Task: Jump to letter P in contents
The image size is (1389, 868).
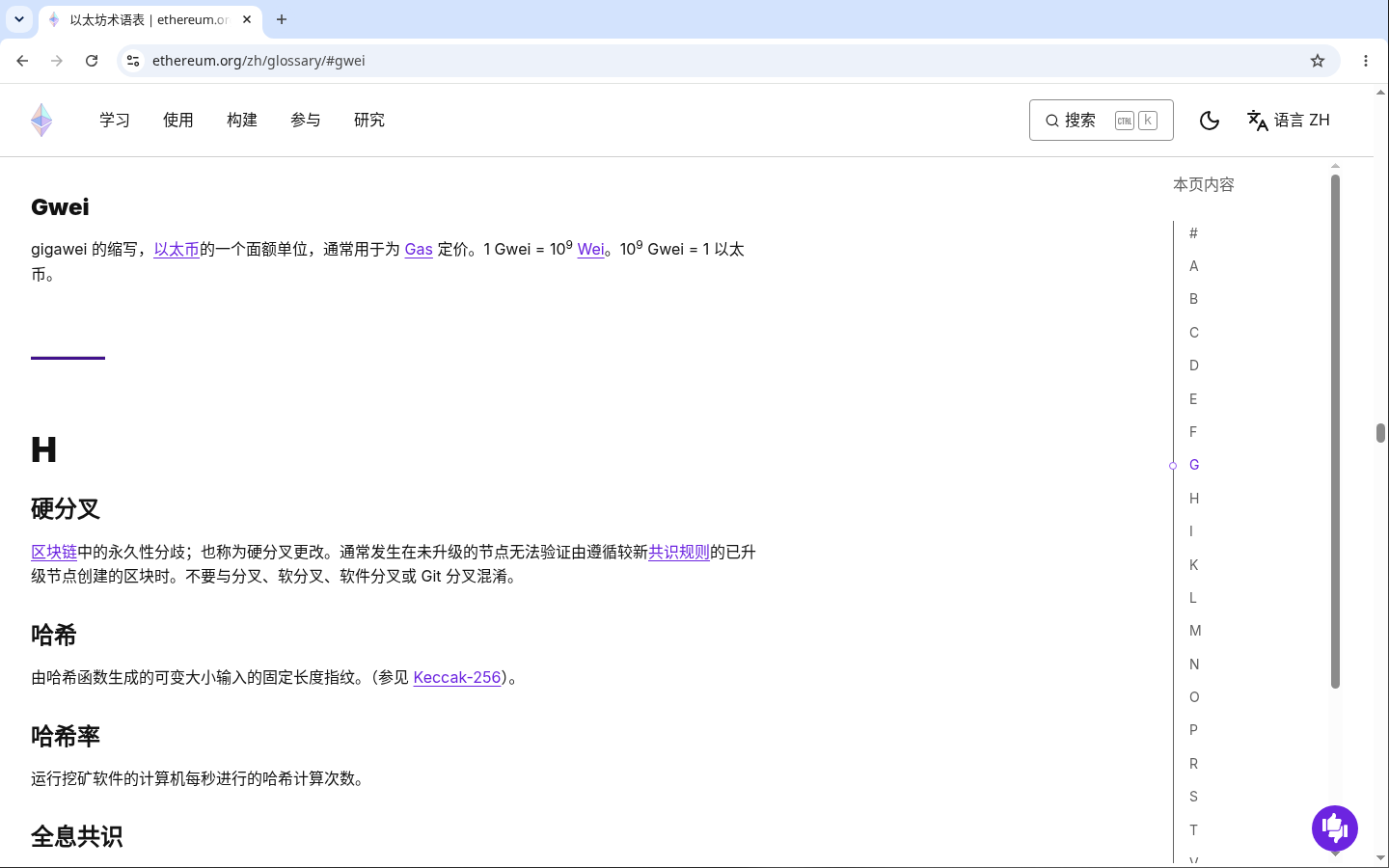Action: (1193, 730)
